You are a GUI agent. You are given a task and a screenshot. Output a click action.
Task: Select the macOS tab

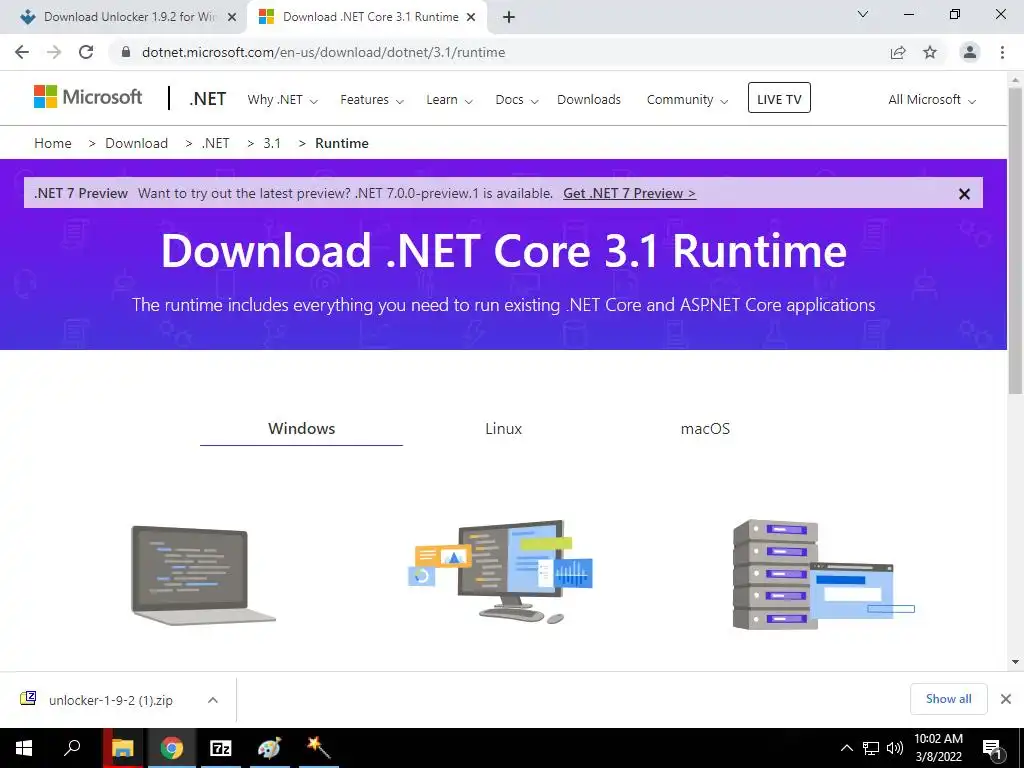point(705,429)
